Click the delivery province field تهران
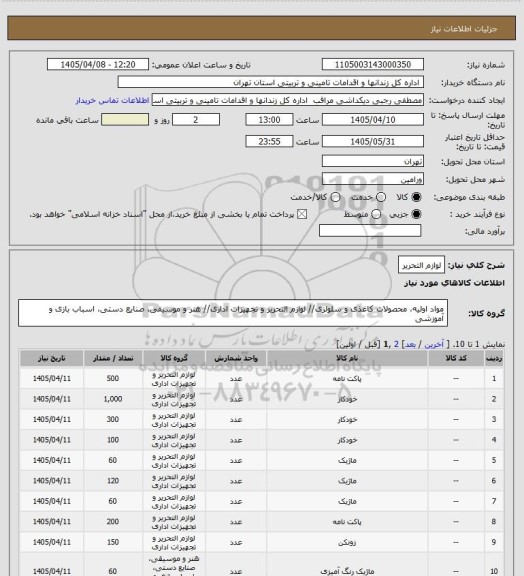This screenshot has height=576, width=524. [x=373, y=161]
